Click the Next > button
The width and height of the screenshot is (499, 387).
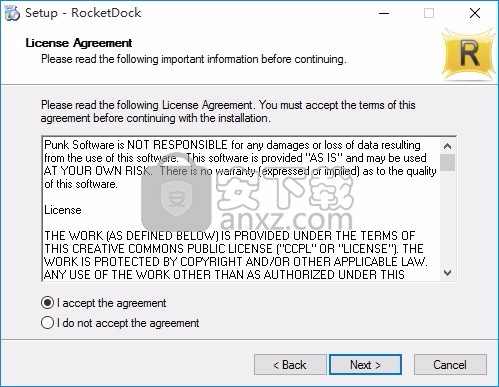click(365, 365)
